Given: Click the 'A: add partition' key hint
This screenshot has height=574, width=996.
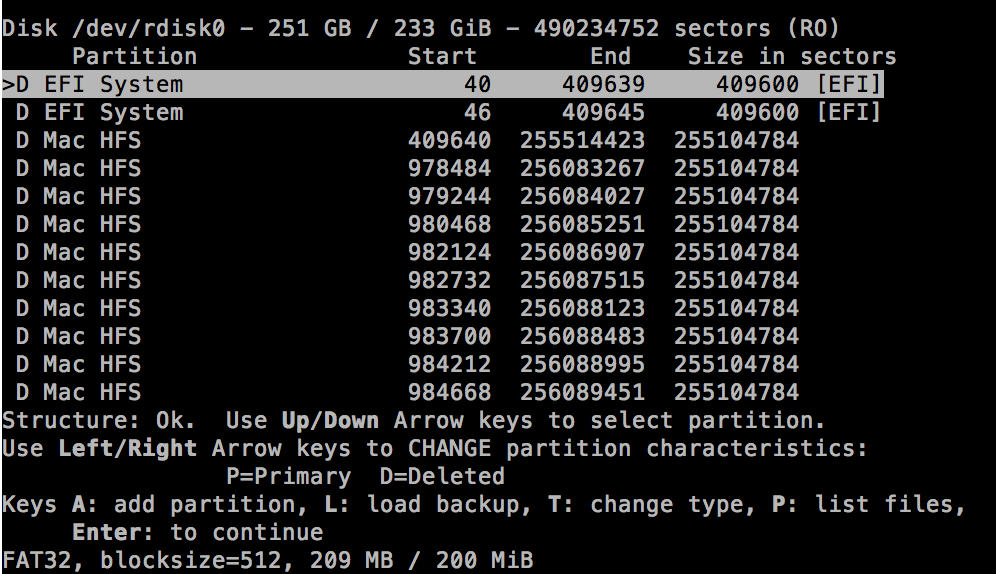Looking at the screenshot, I should (183, 505).
